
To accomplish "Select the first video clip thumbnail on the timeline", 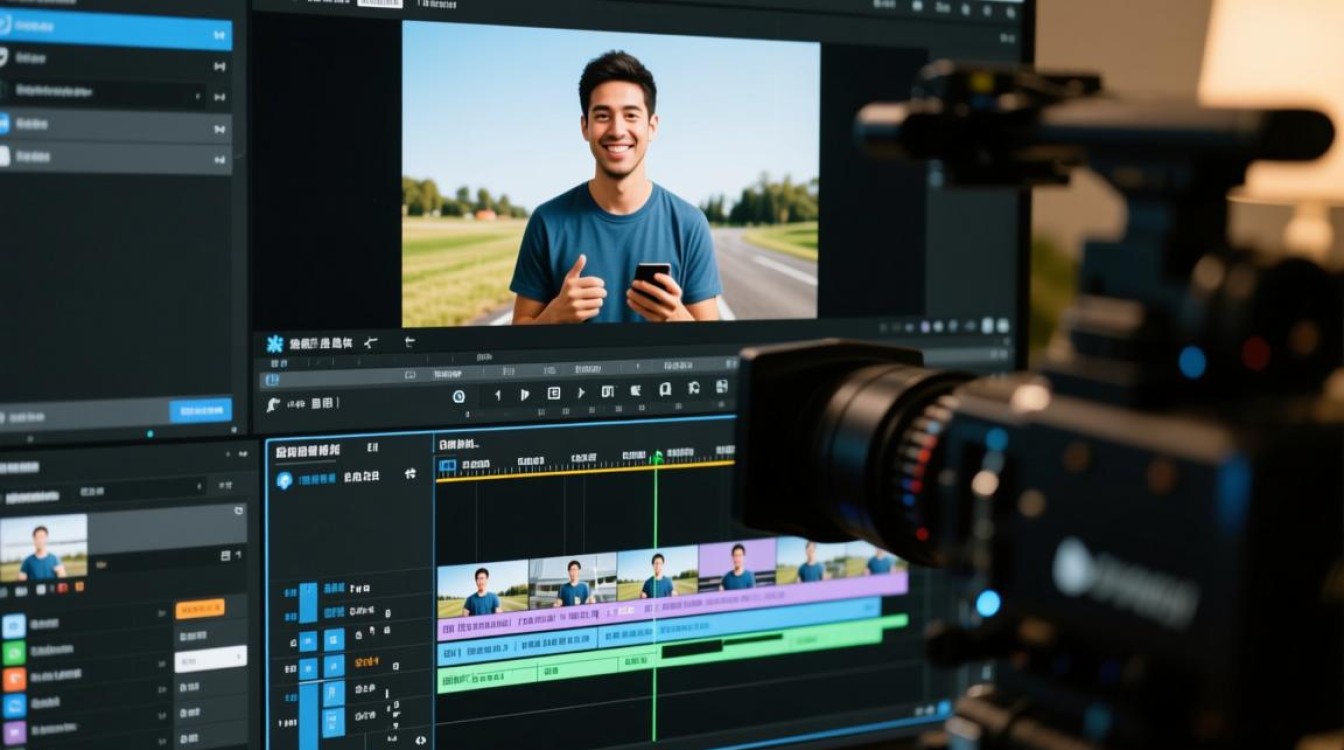I will (483, 589).
